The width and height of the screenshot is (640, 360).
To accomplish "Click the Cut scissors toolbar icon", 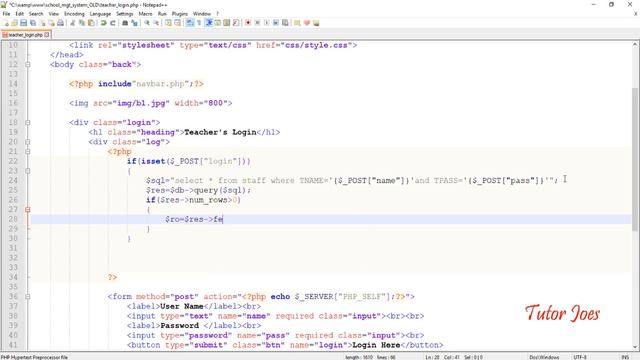I will click(73, 23).
